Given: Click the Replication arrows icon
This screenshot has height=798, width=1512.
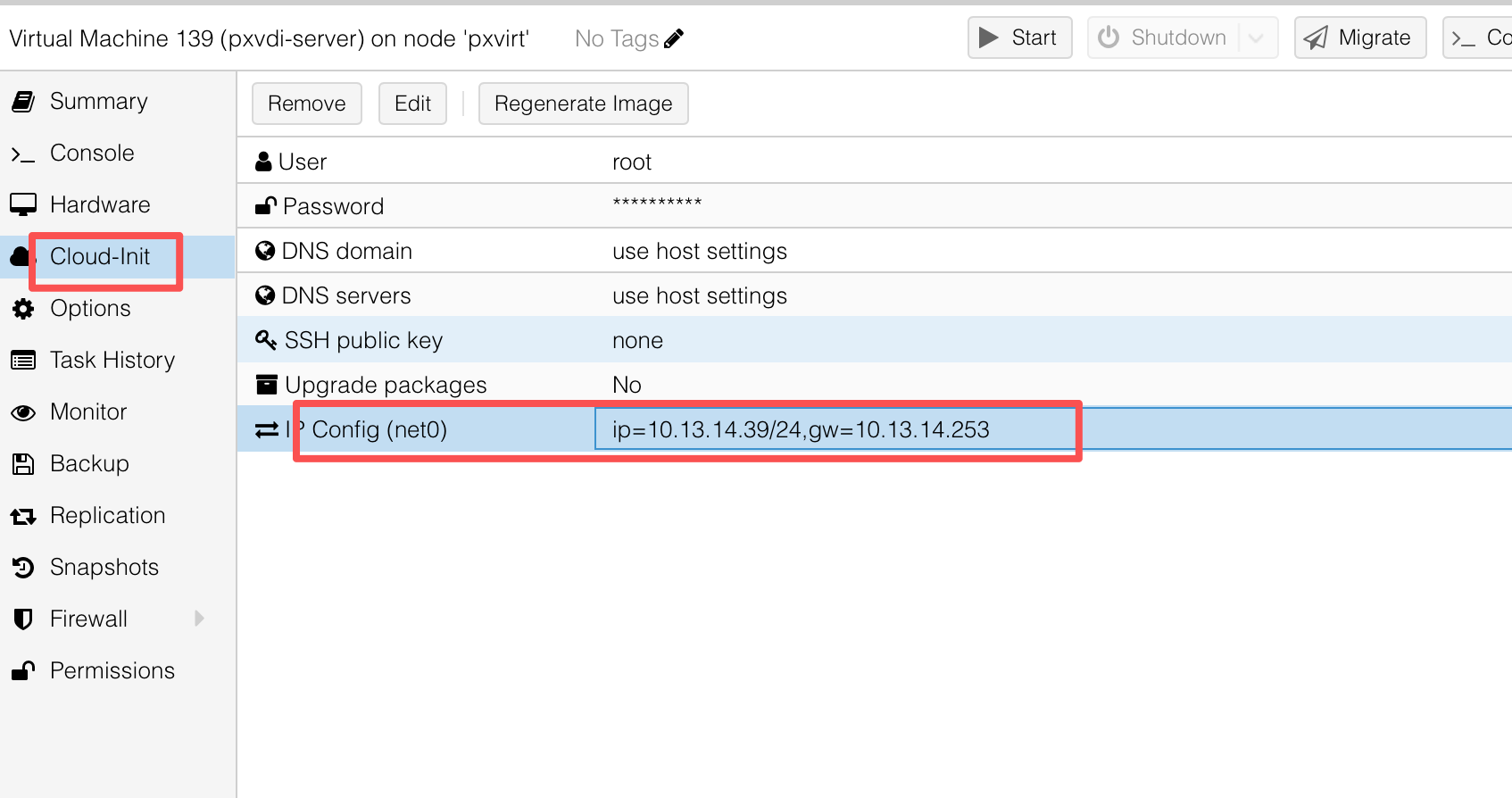Looking at the screenshot, I should pos(23,516).
